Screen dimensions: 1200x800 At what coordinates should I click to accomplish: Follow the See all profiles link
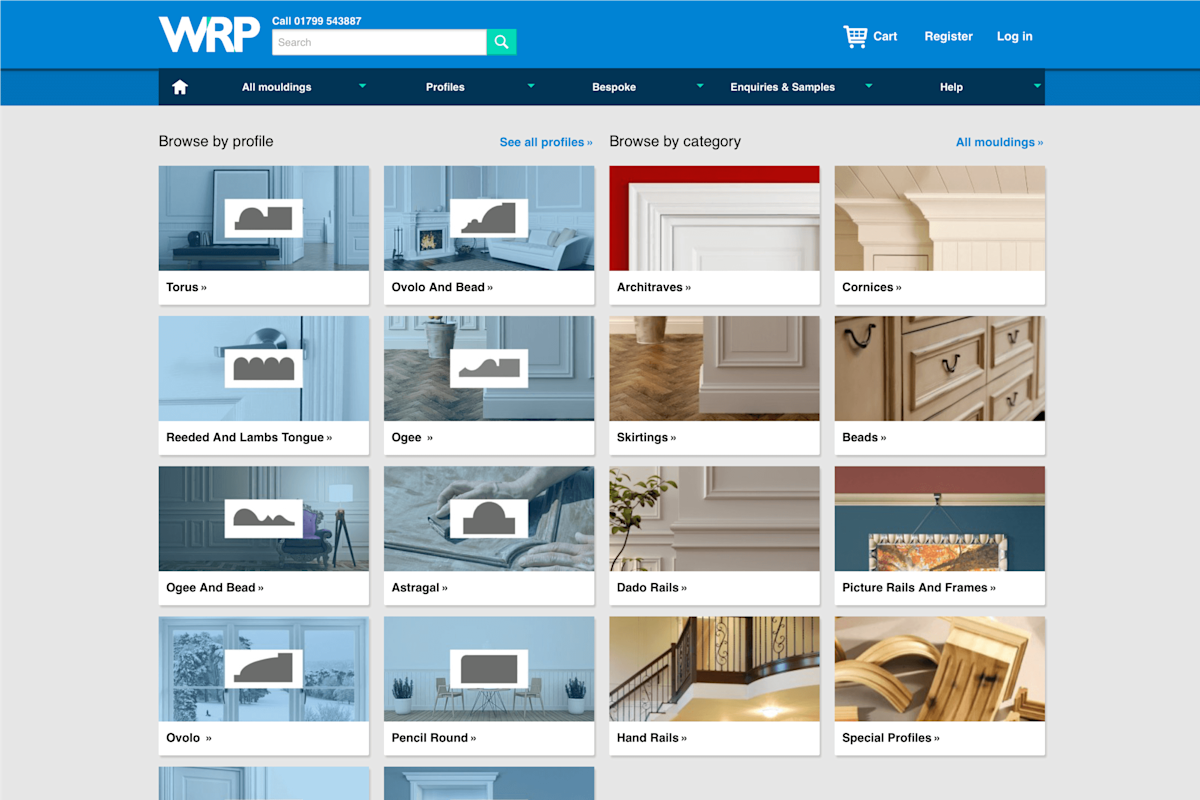pyautogui.click(x=546, y=142)
